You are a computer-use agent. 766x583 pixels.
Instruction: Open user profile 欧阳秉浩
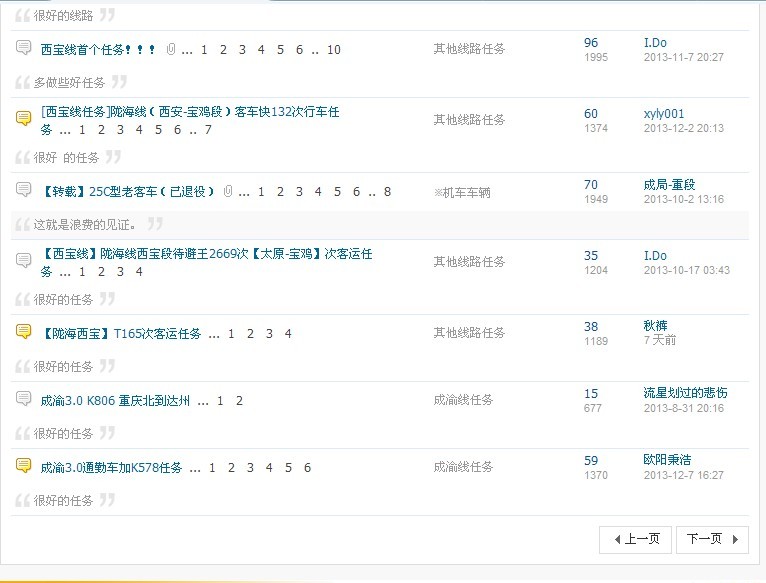(667, 460)
